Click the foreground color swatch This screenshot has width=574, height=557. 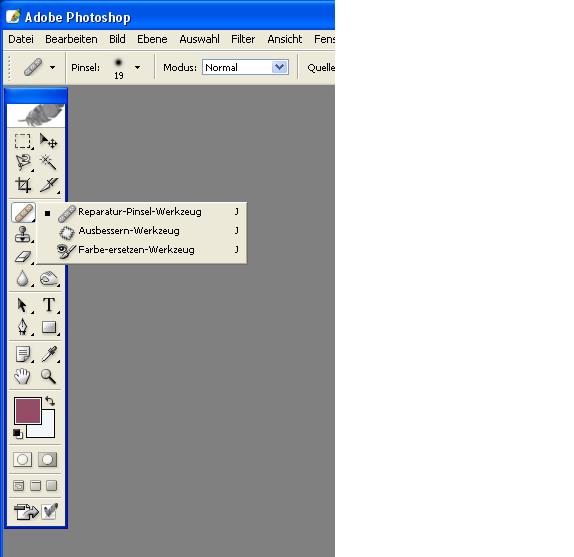pyautogui.click(x=28, y=411)
